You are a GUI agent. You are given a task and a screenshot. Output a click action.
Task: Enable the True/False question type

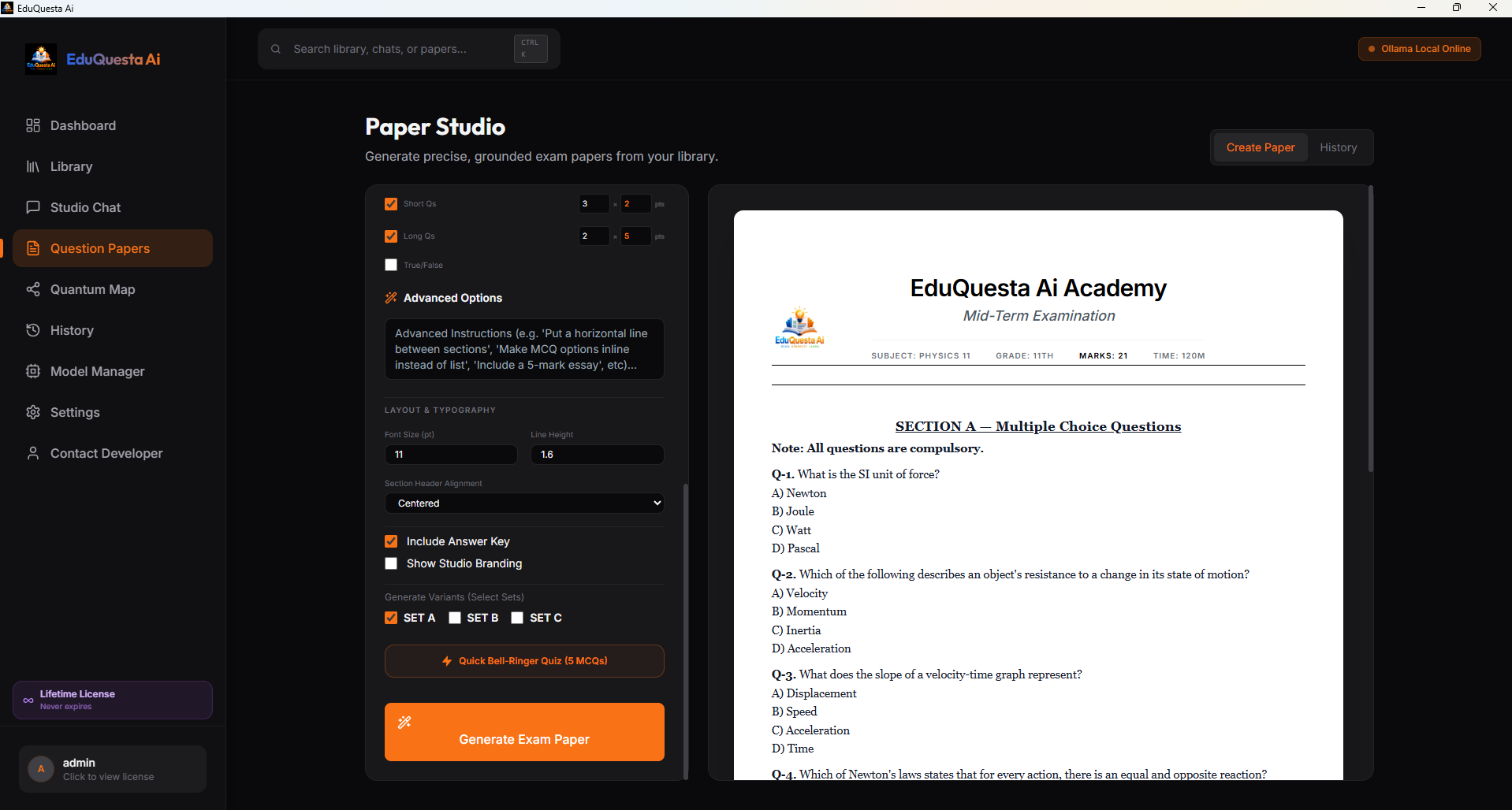(x=390, y=265)
